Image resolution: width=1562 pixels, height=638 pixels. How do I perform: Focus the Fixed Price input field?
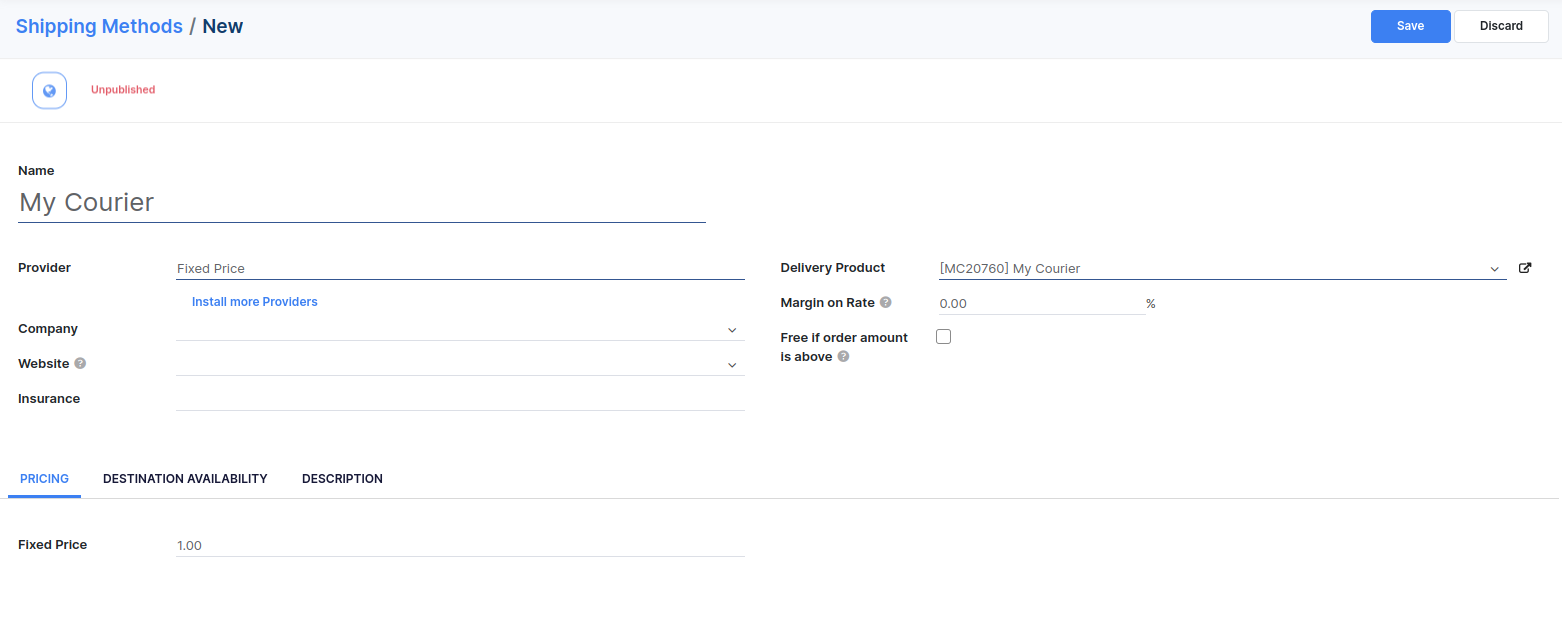click(460, 546)
